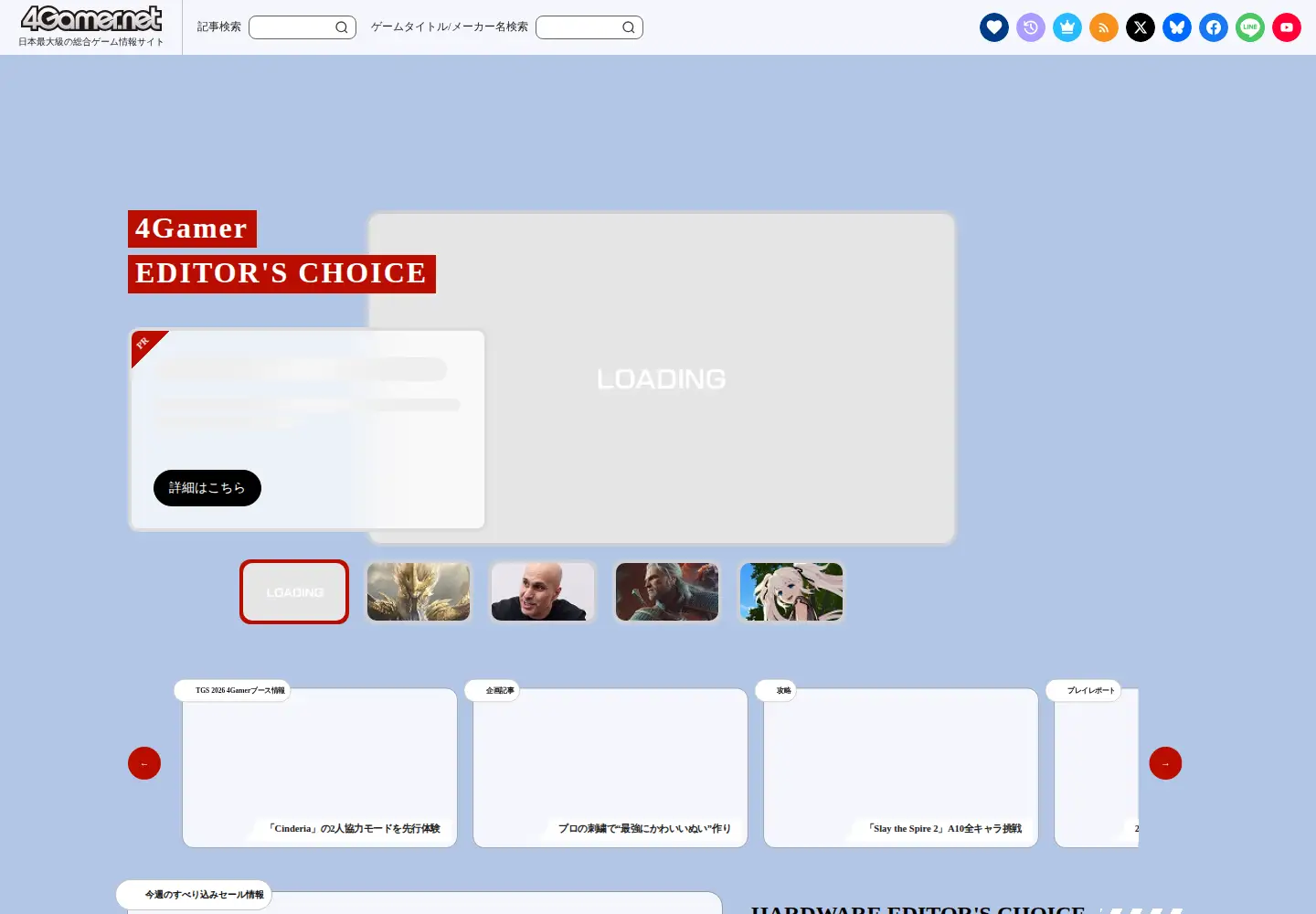Open the 「Slay the Spire 2」A10全キャラ挑戦 article
Image resolution: width=1316 pixels, height=914 pixels.
pos(901,768)
